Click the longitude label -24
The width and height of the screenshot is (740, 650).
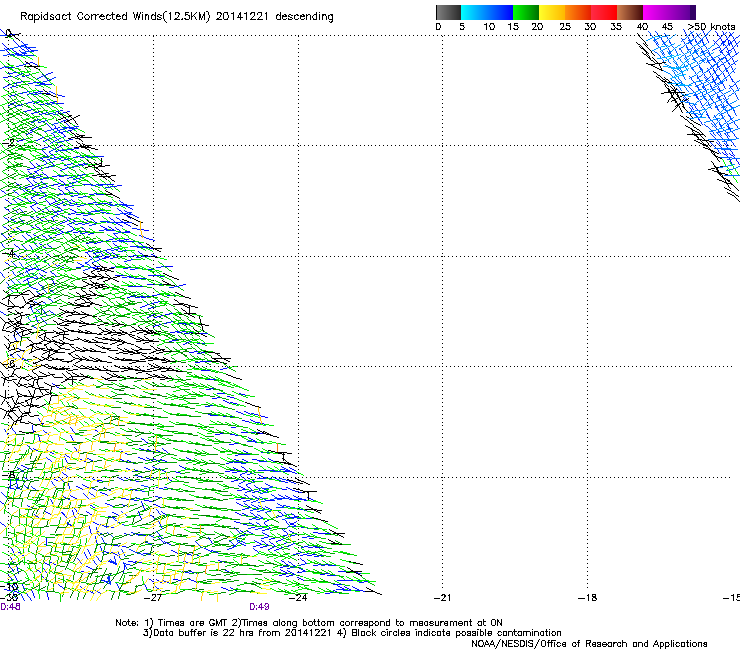(x=298, y=598)
